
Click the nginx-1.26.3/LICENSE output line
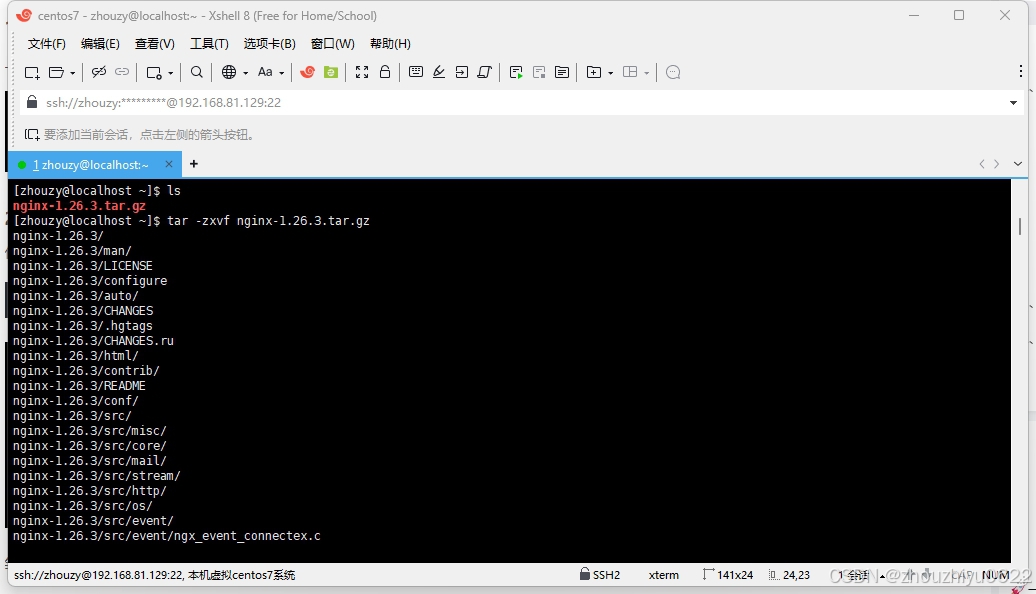pyautogui.click(x=83, y=266)
